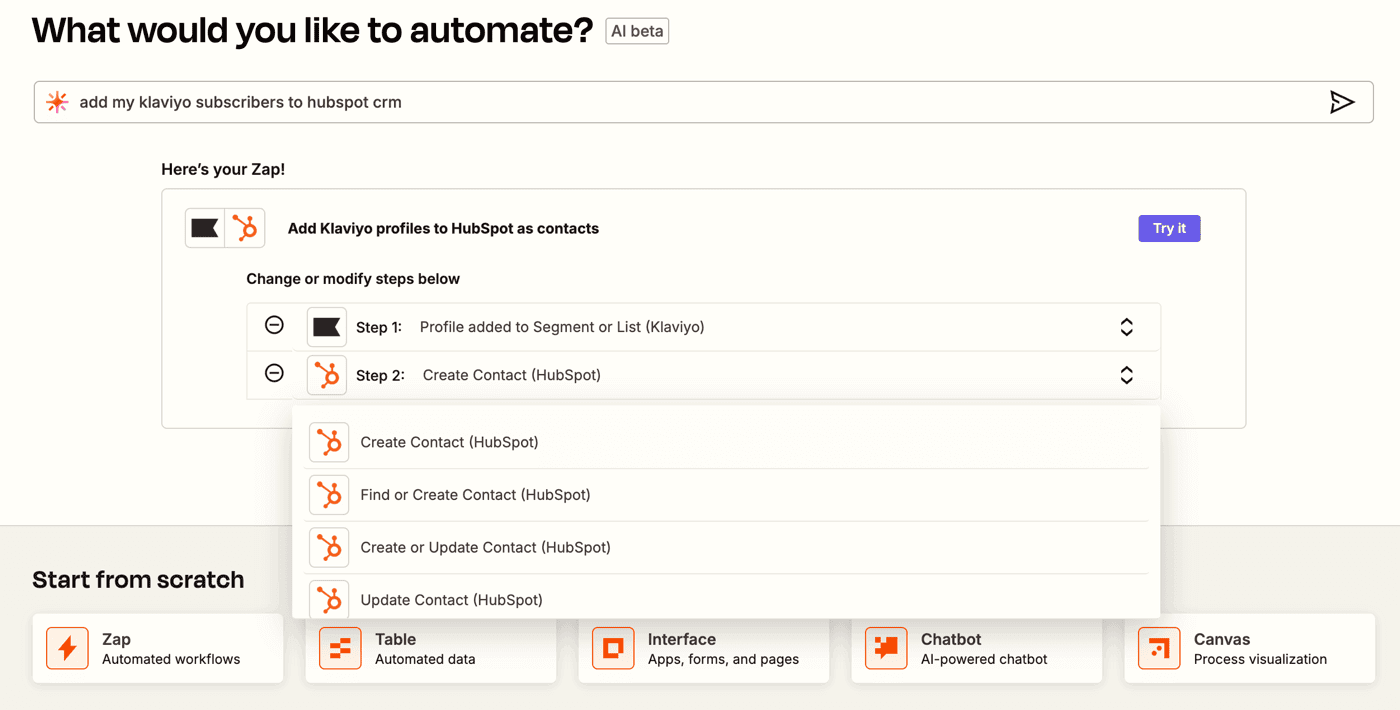Remove Step 1 using its minus toggle

coord(273,326)
